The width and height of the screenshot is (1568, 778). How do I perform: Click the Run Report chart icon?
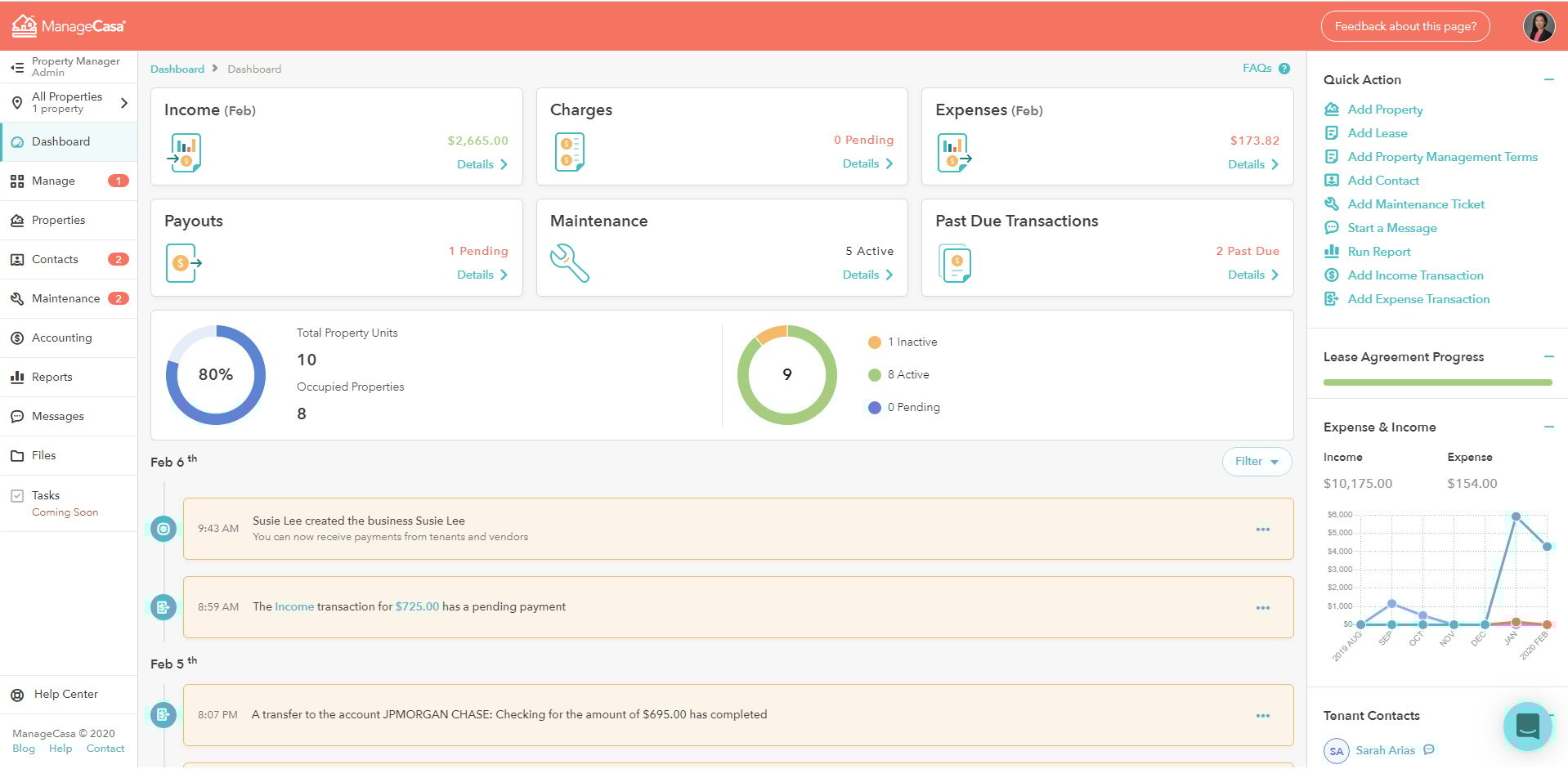coord(1332,251)
